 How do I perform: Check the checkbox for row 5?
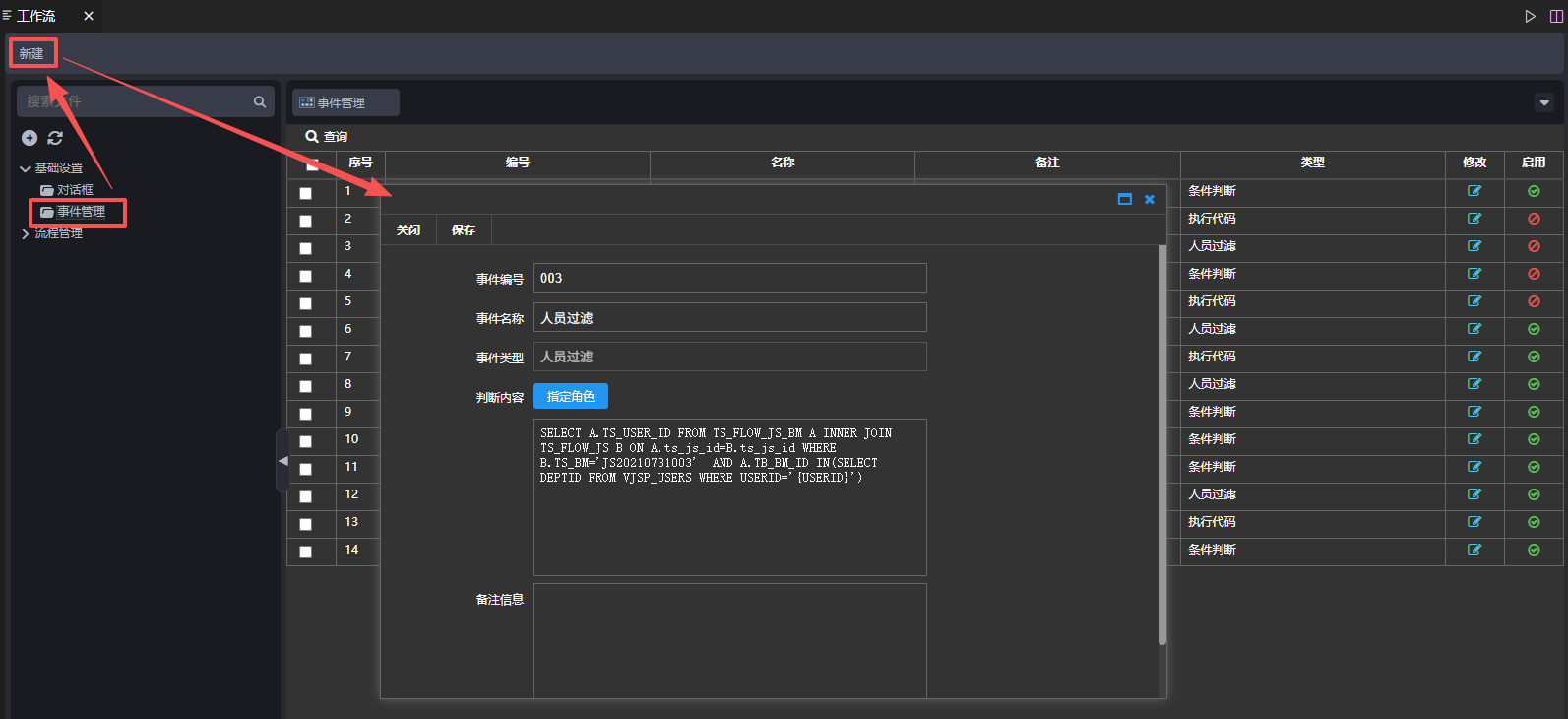[x=306, y=303]
